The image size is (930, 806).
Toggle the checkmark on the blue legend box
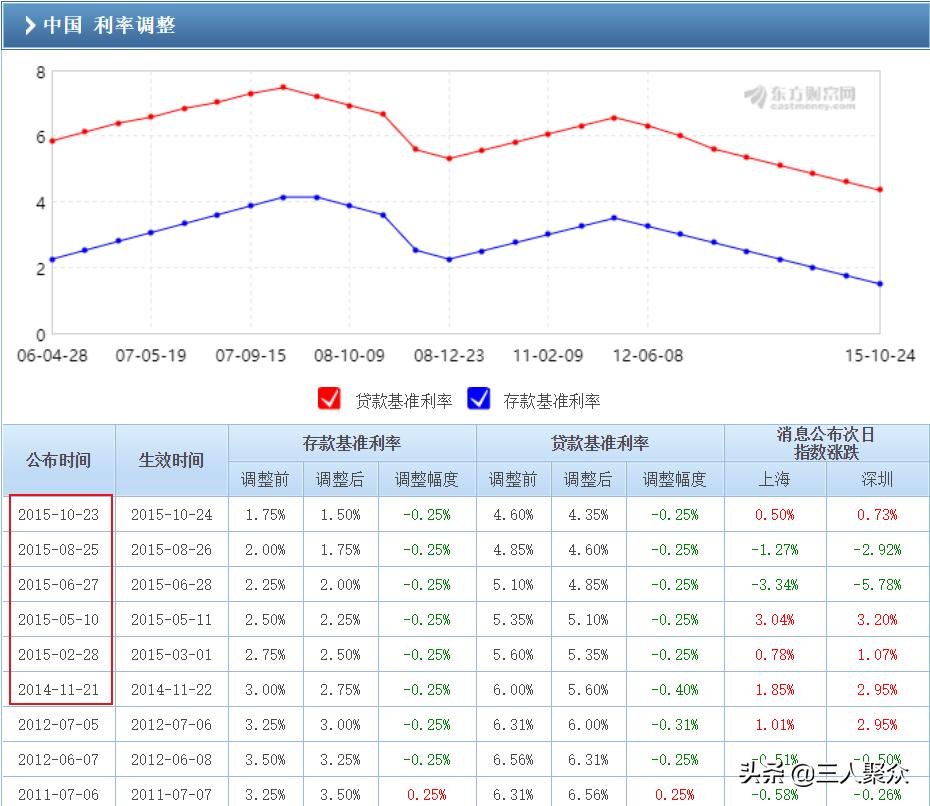[x=478, y=399]
